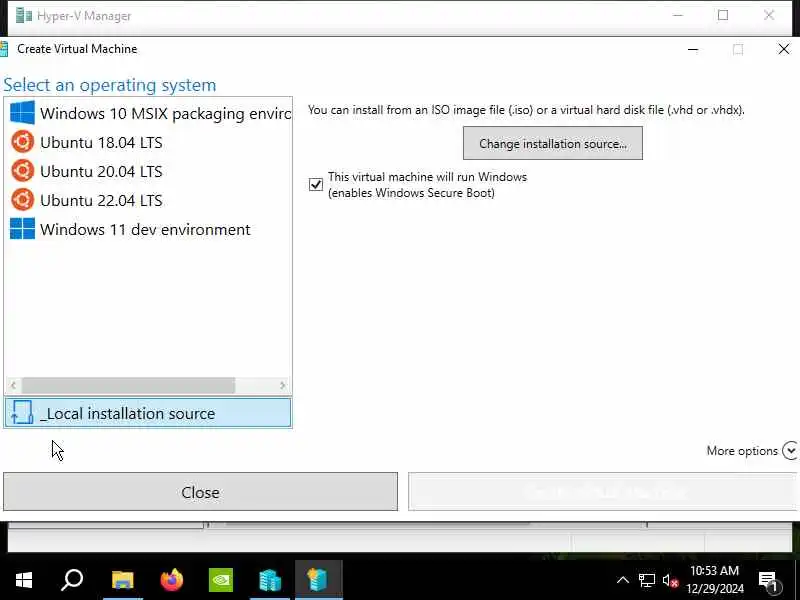Open the Windows Start menu

[23, 580]
